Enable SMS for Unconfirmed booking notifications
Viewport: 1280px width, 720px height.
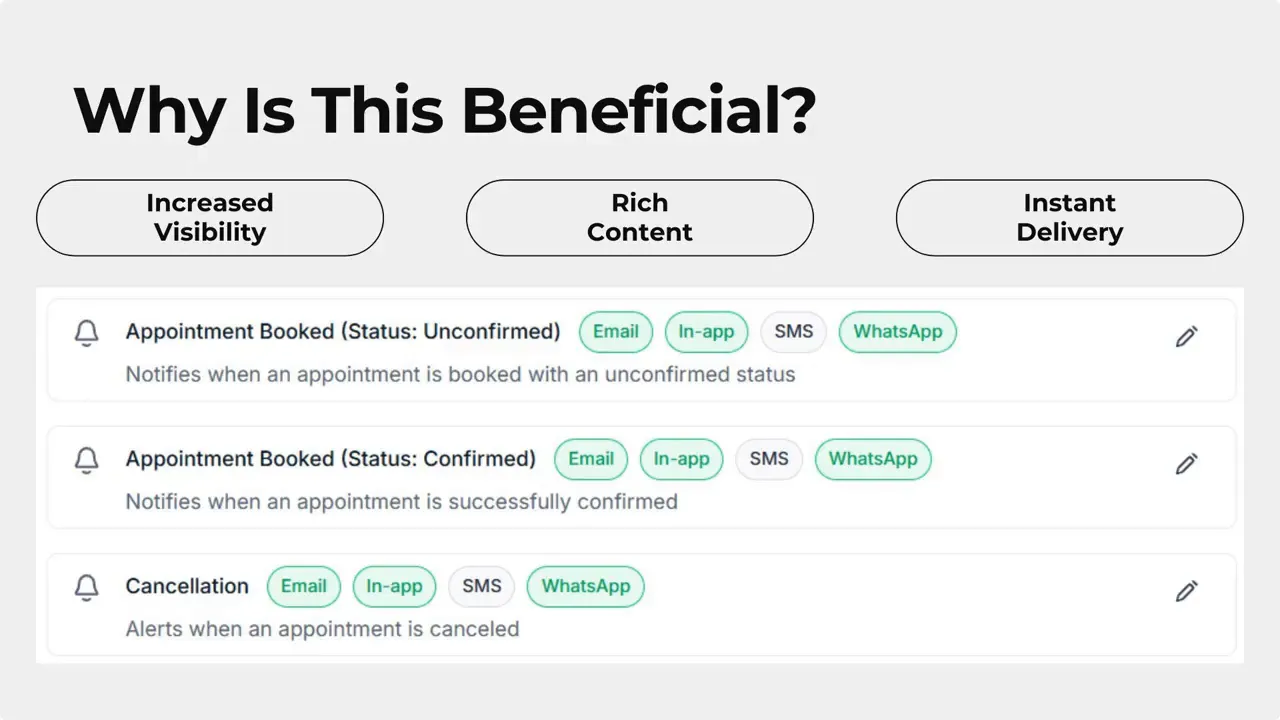click(793, 331)
